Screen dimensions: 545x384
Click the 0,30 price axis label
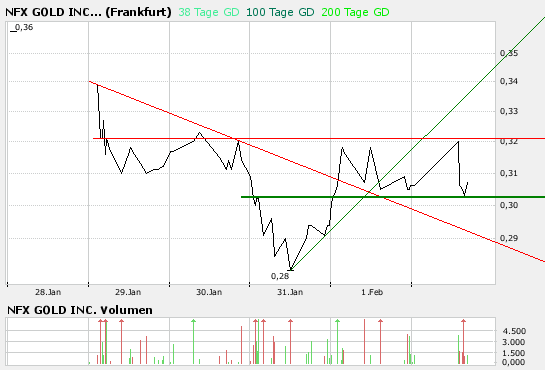click(509, 205)
